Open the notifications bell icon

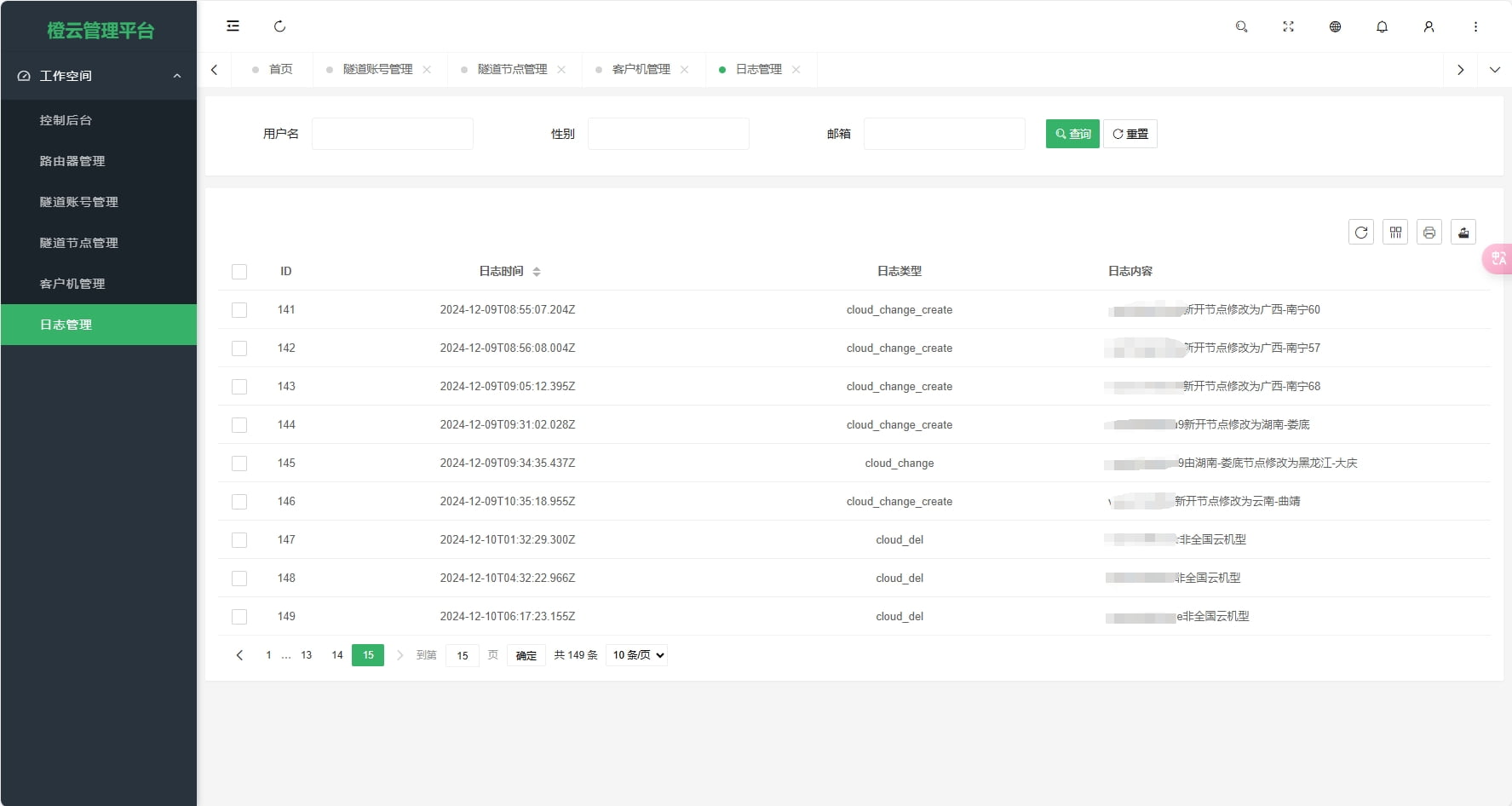(x=1381, y=26)
